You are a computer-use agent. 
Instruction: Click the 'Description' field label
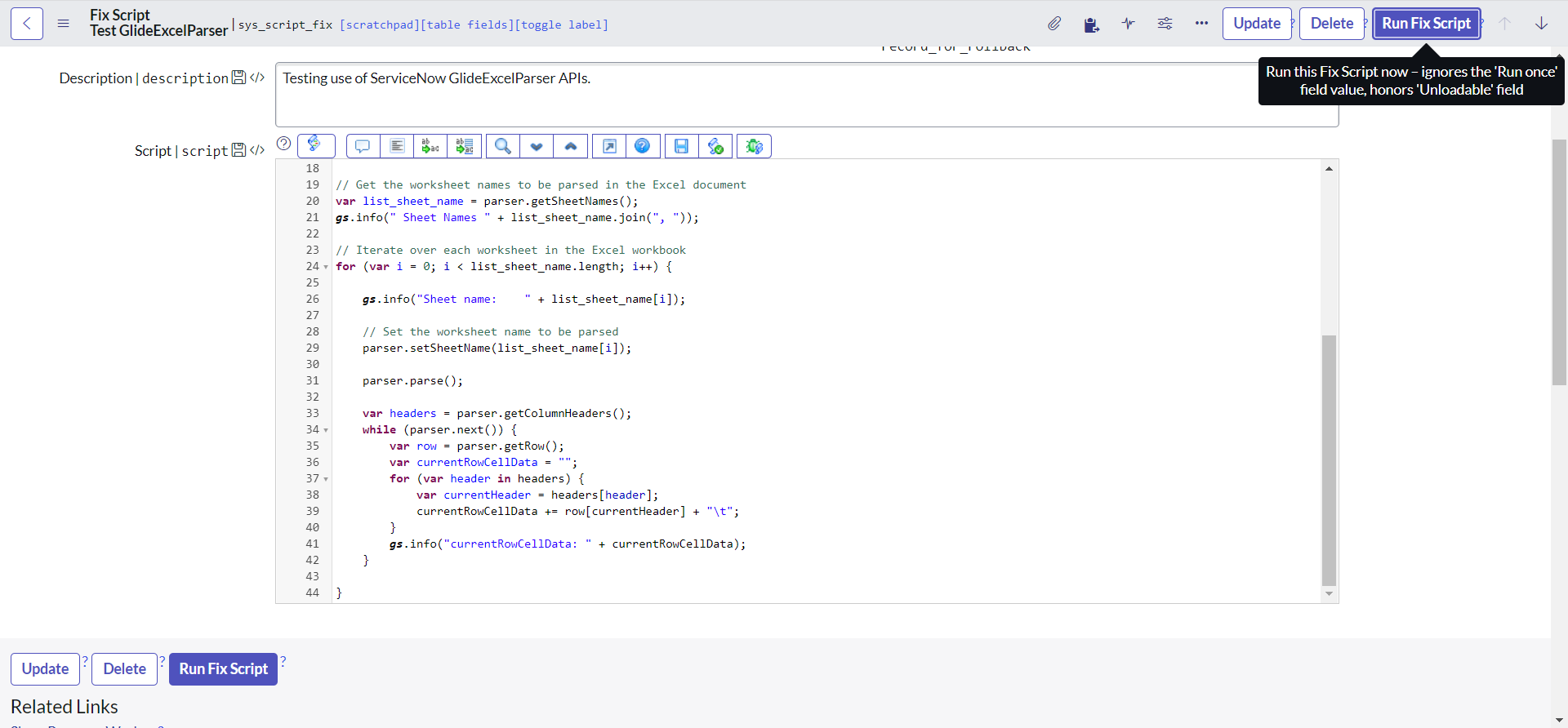point(96,78)
